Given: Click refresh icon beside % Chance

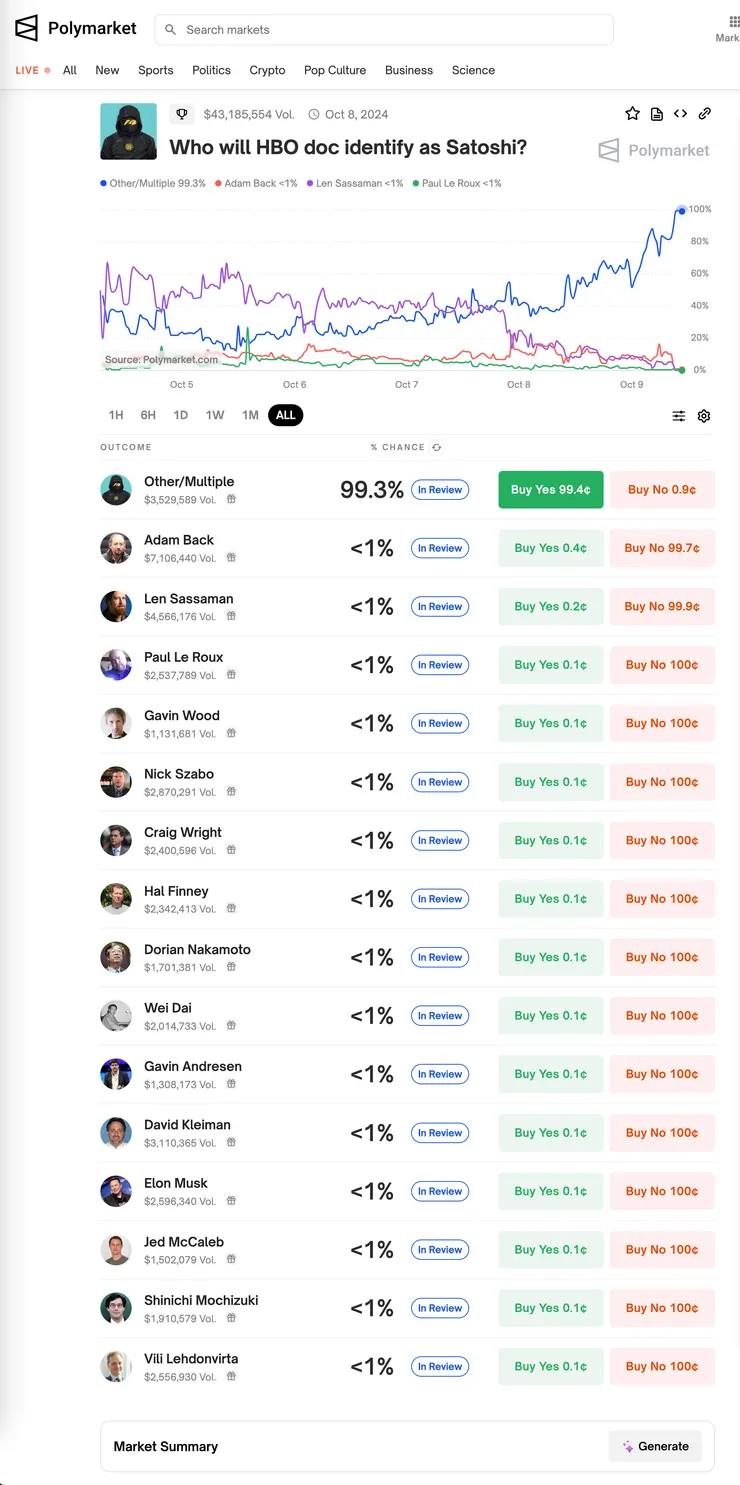Looking at the screenshot, I should [437, 447].
